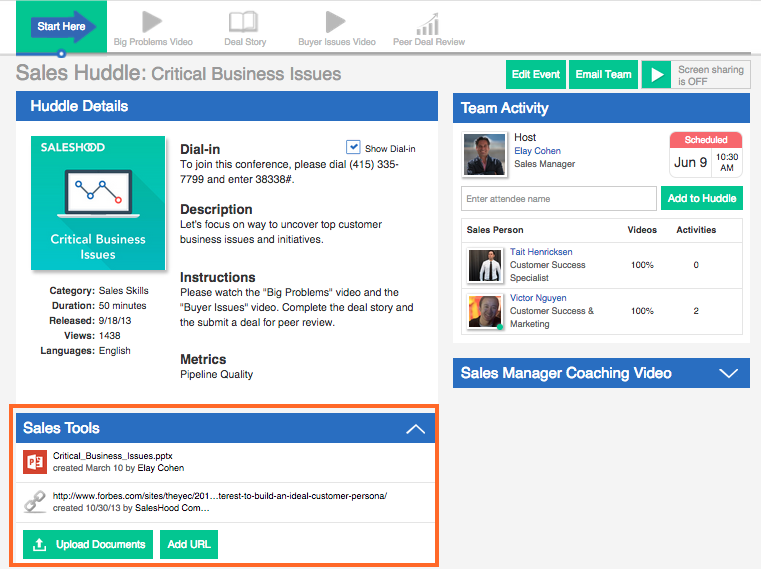
Task: Click the Upload Documents button
Action: pos(88,544)
